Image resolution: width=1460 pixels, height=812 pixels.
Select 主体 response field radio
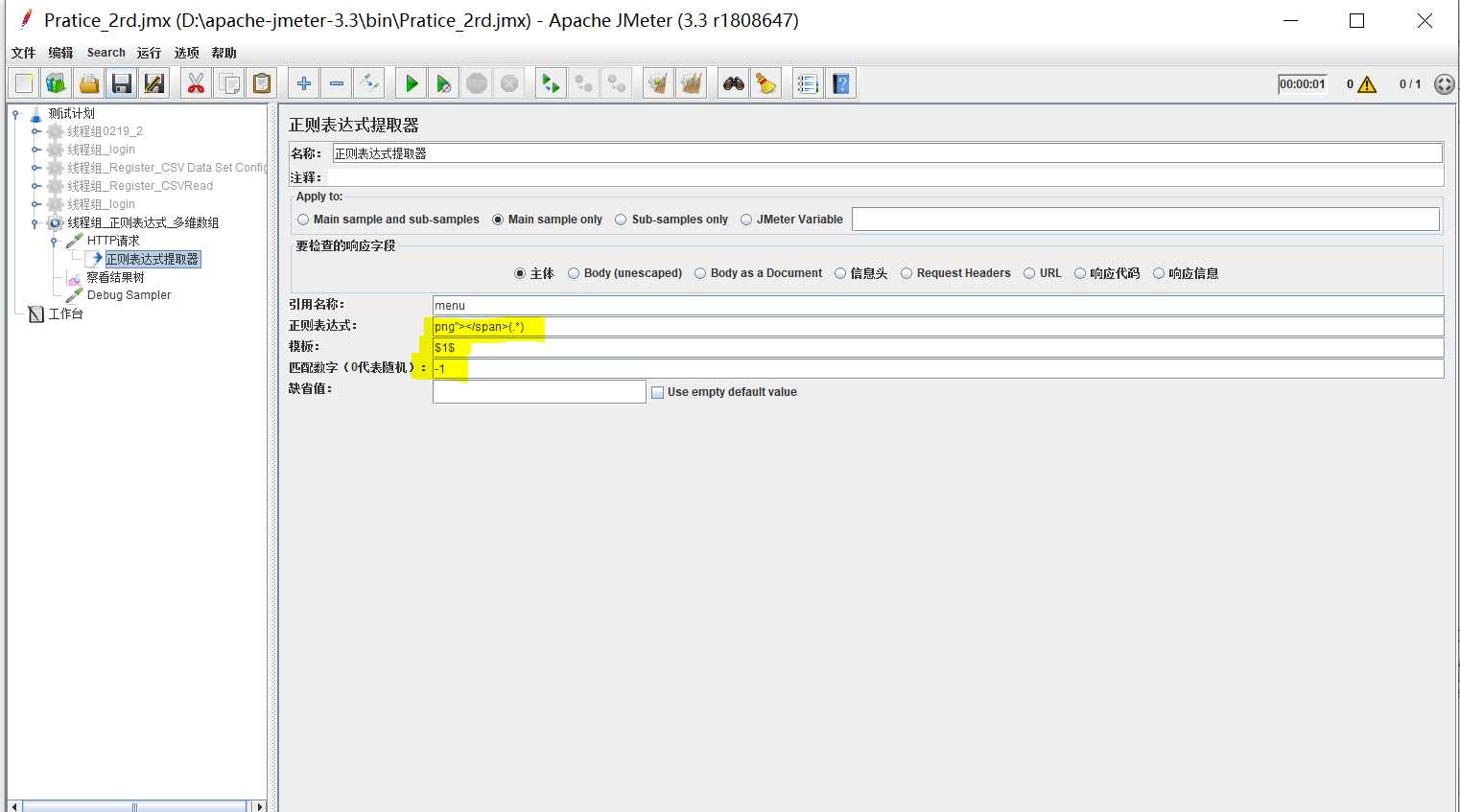(x=520, y=273)
